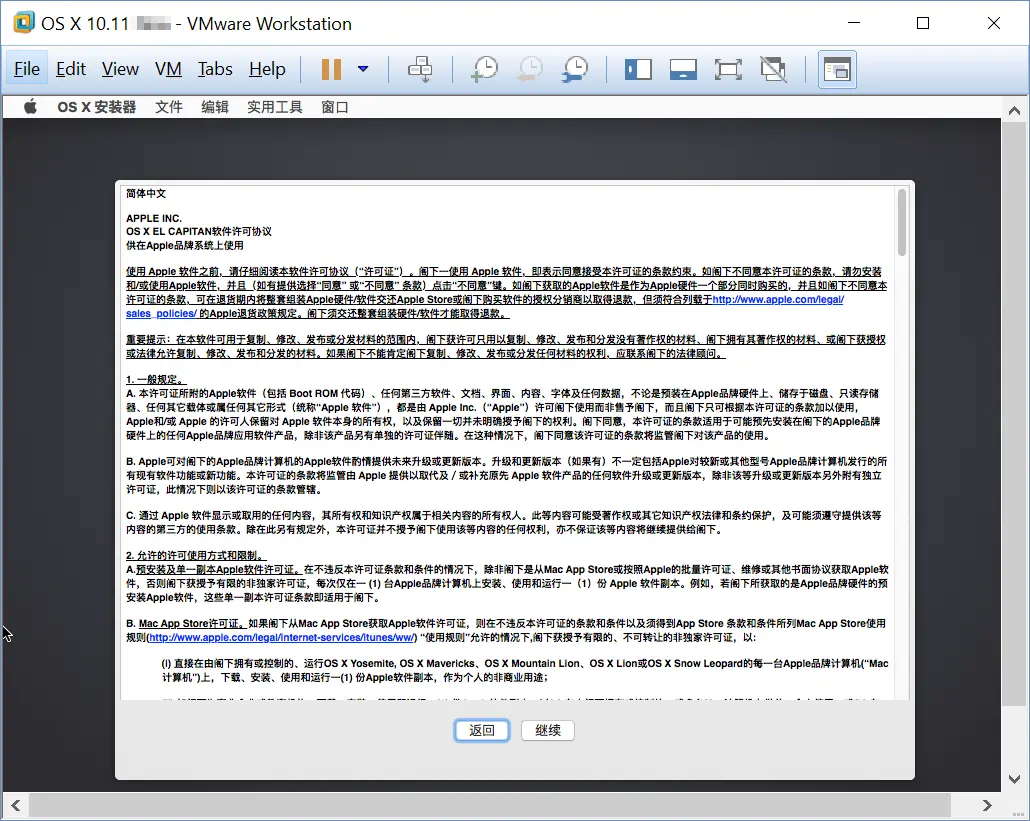Open the VM menu
This screenshot has height=821, width=1030.
pyautogui.click(x=168, y=69)
